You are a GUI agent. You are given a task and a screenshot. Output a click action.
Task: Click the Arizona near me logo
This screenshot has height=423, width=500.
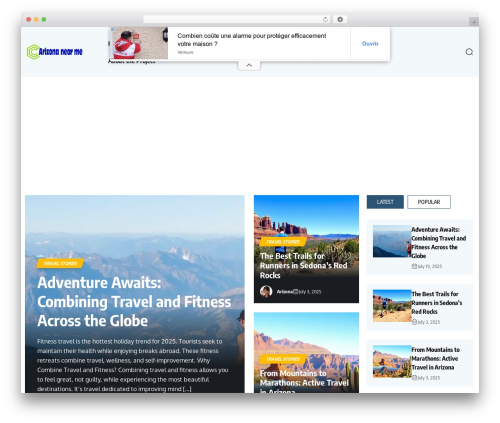click(x=55, y=52)
